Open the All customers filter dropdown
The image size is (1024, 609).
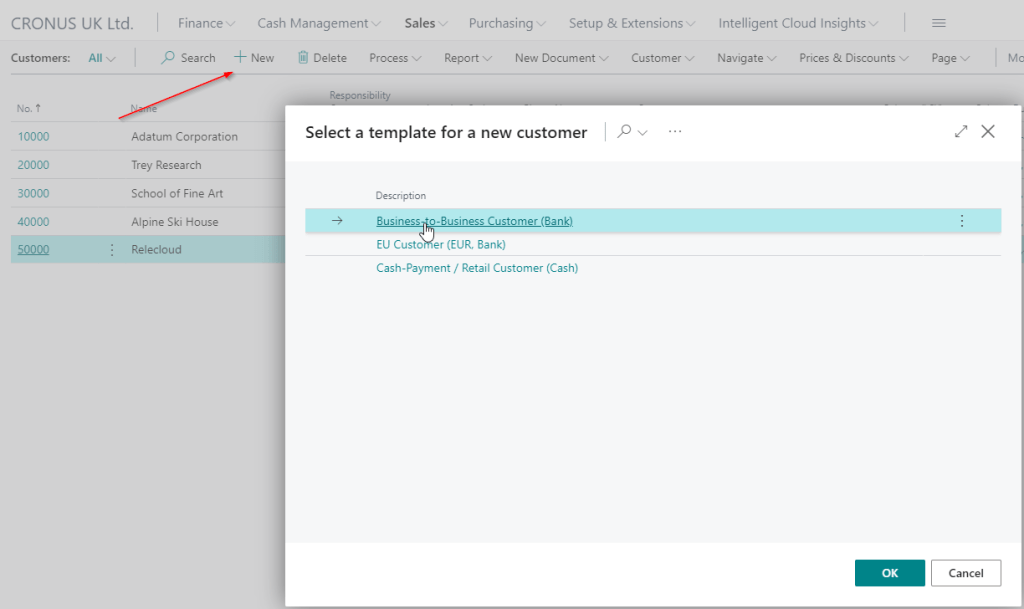click(101, 58)
